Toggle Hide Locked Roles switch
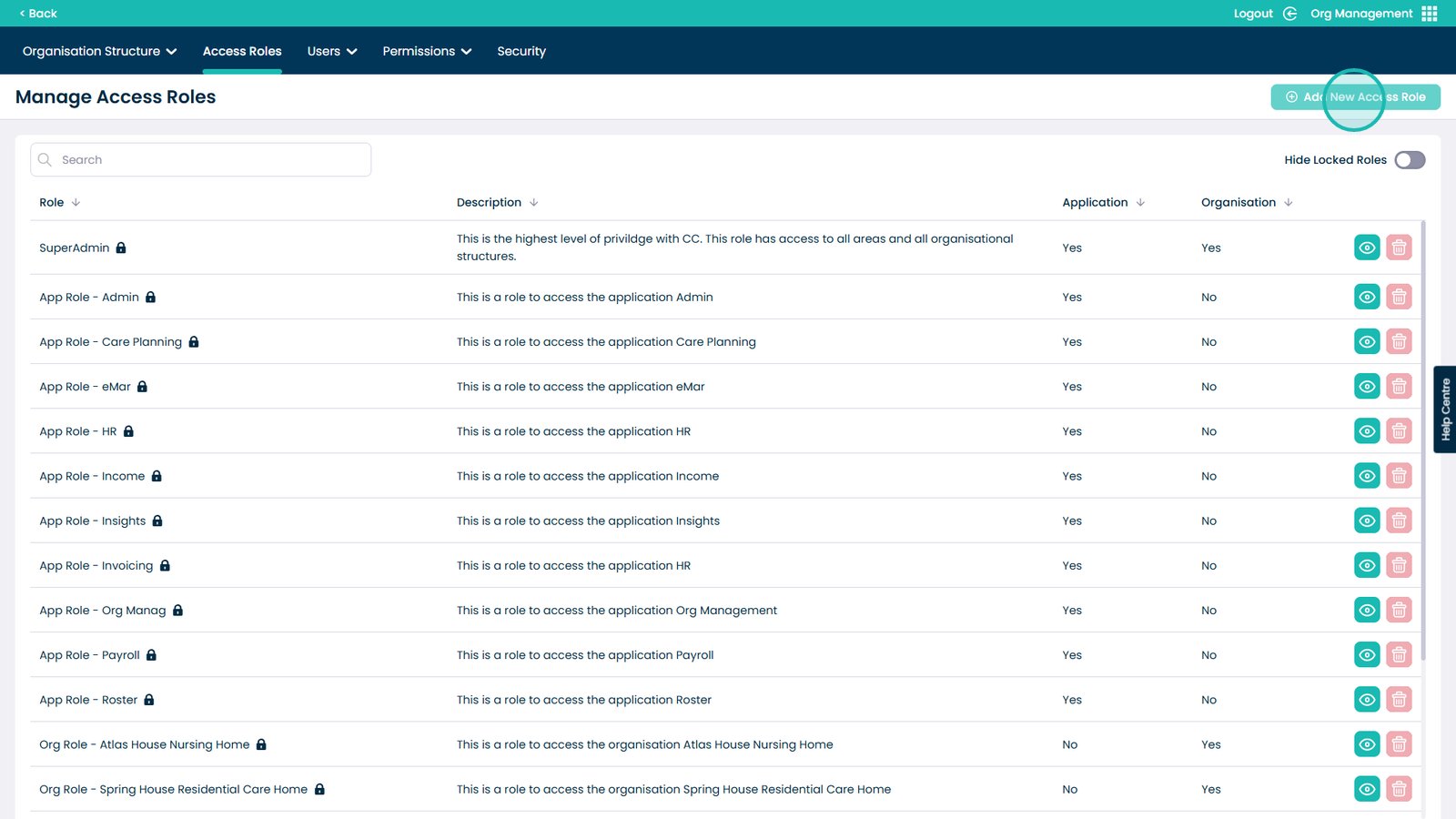 coord(1410,160)
